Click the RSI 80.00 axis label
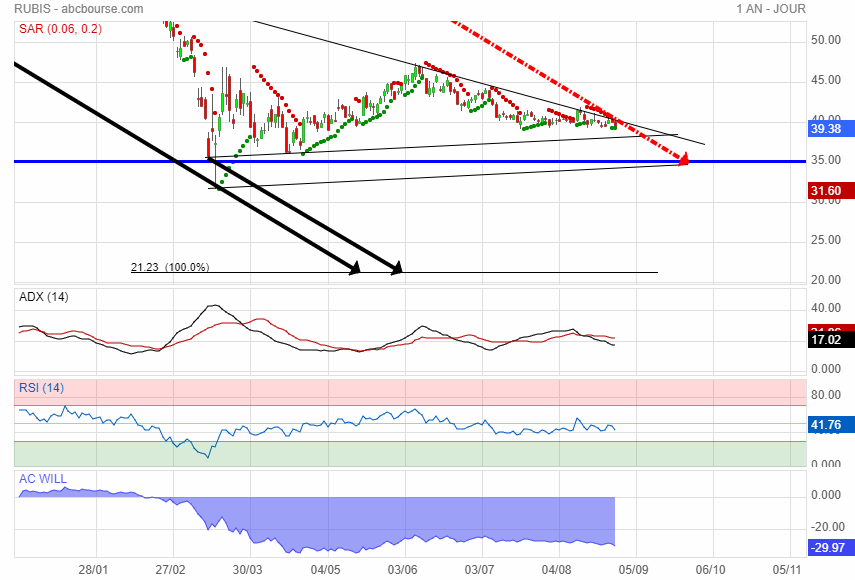The height and width of the screenshot is (580, 855). [826, 395]
